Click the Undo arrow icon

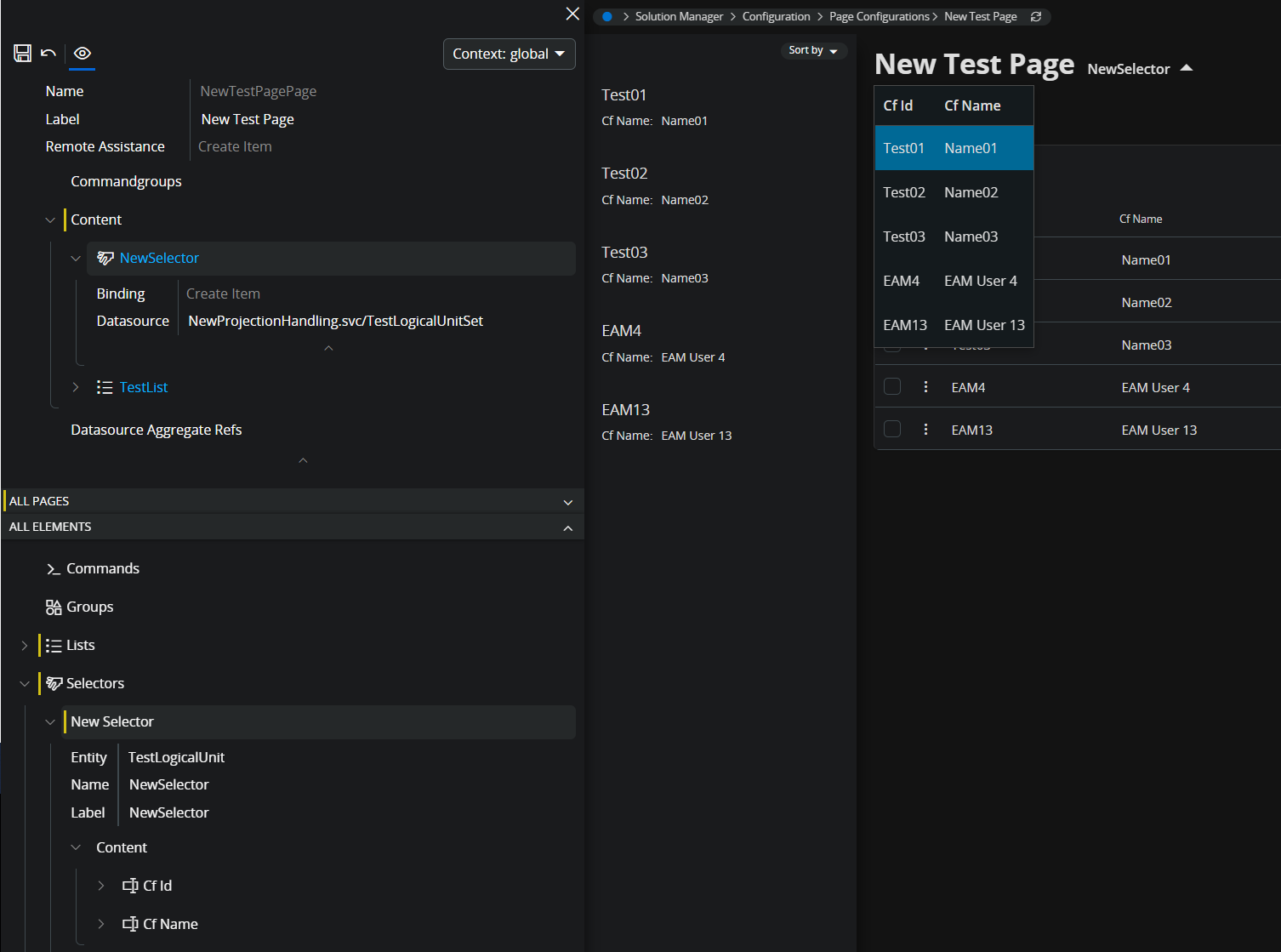coord(48,53)
